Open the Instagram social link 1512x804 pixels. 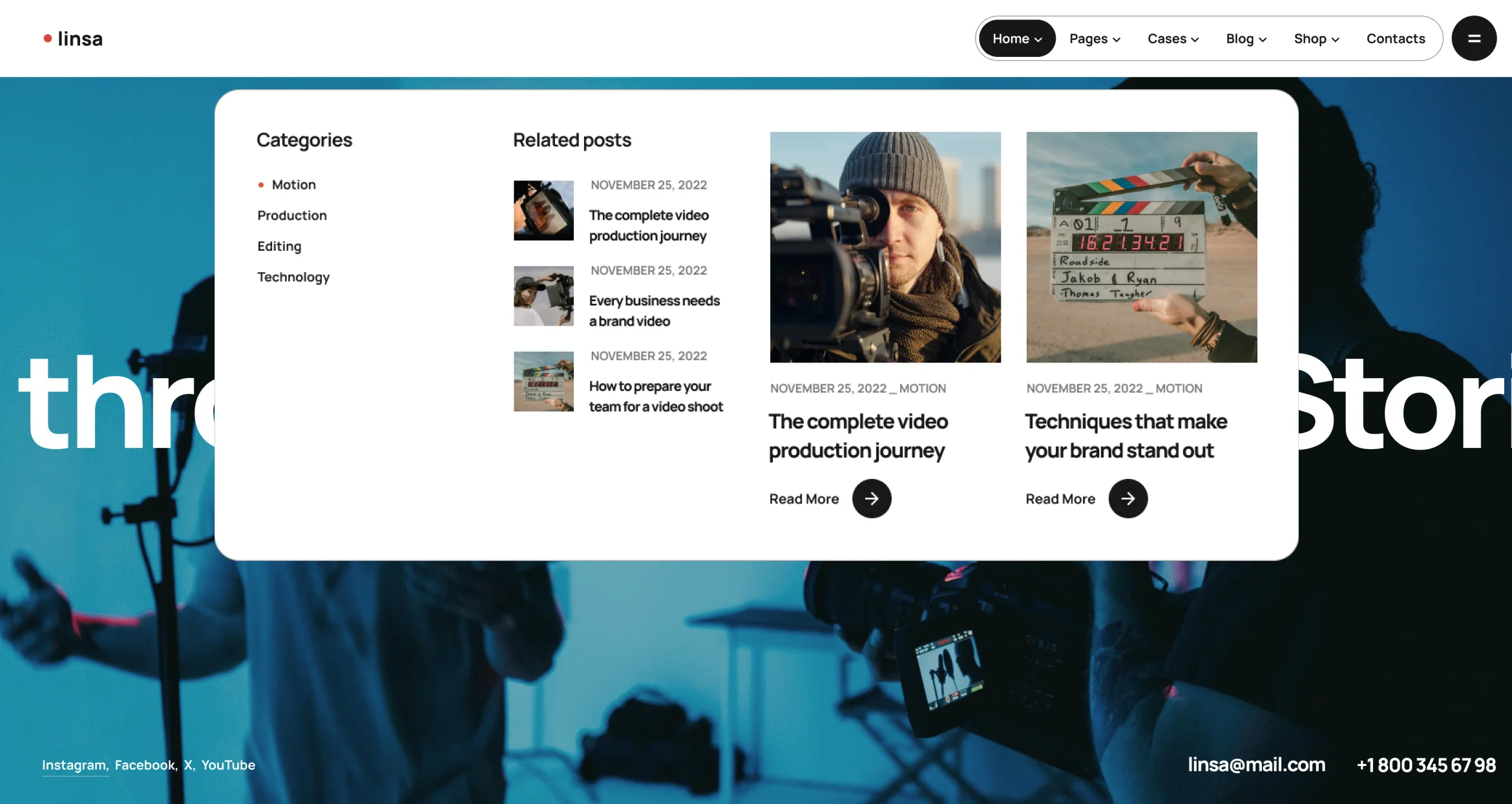coord(74,765)
